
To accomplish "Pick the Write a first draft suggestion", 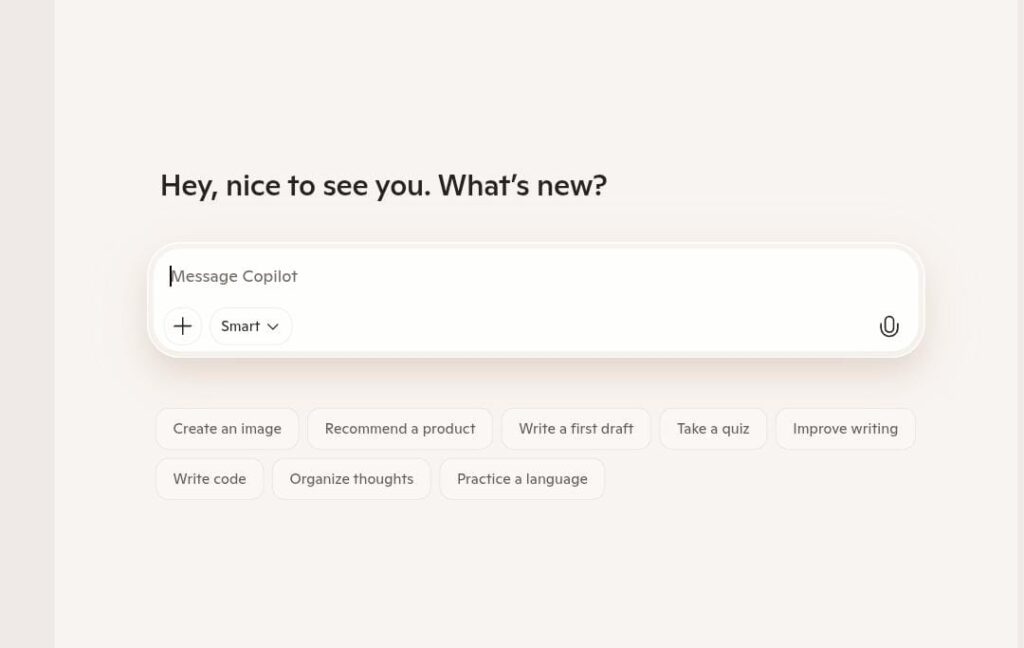I will pos(576,429).
